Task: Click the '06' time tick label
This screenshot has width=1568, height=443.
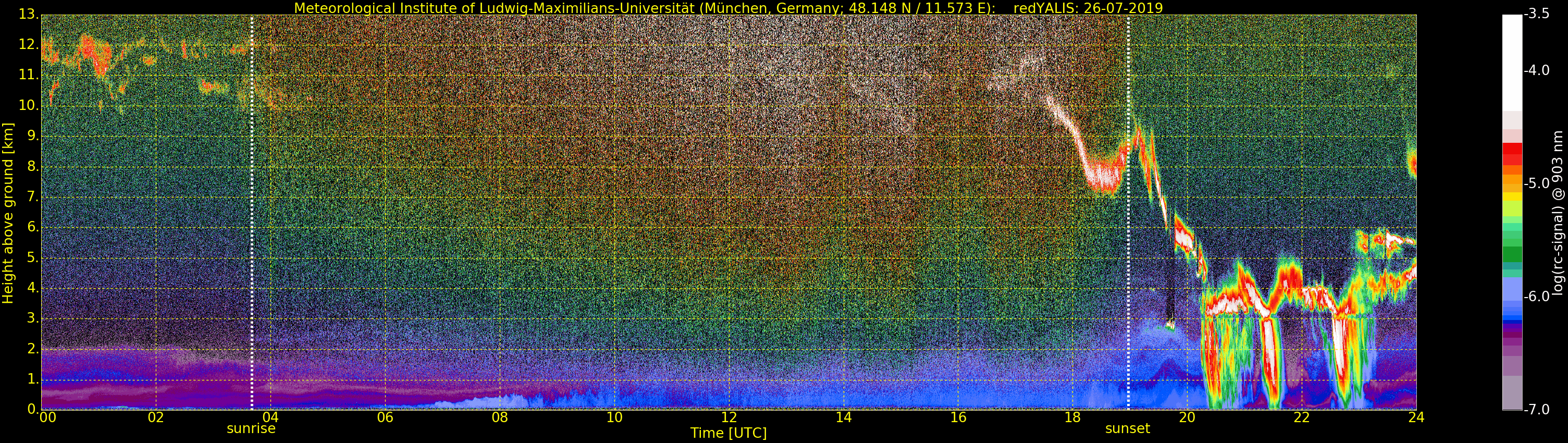Action: click(385, 417)
